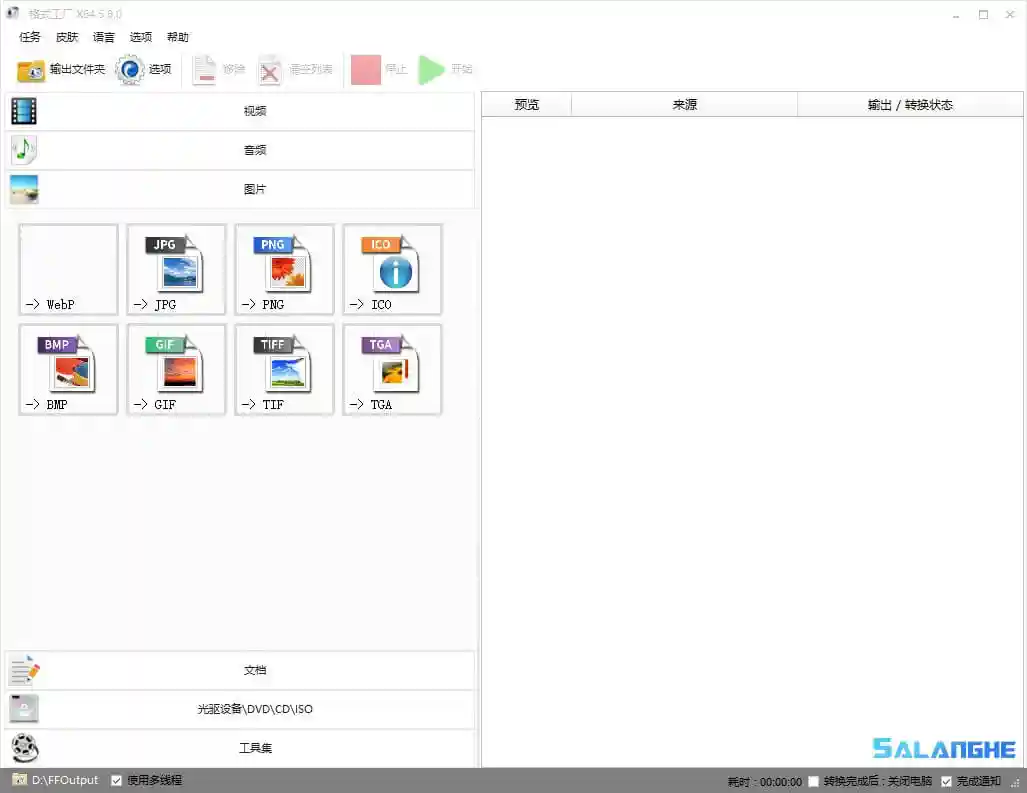Open the 选项 options menu

point(141,37)
